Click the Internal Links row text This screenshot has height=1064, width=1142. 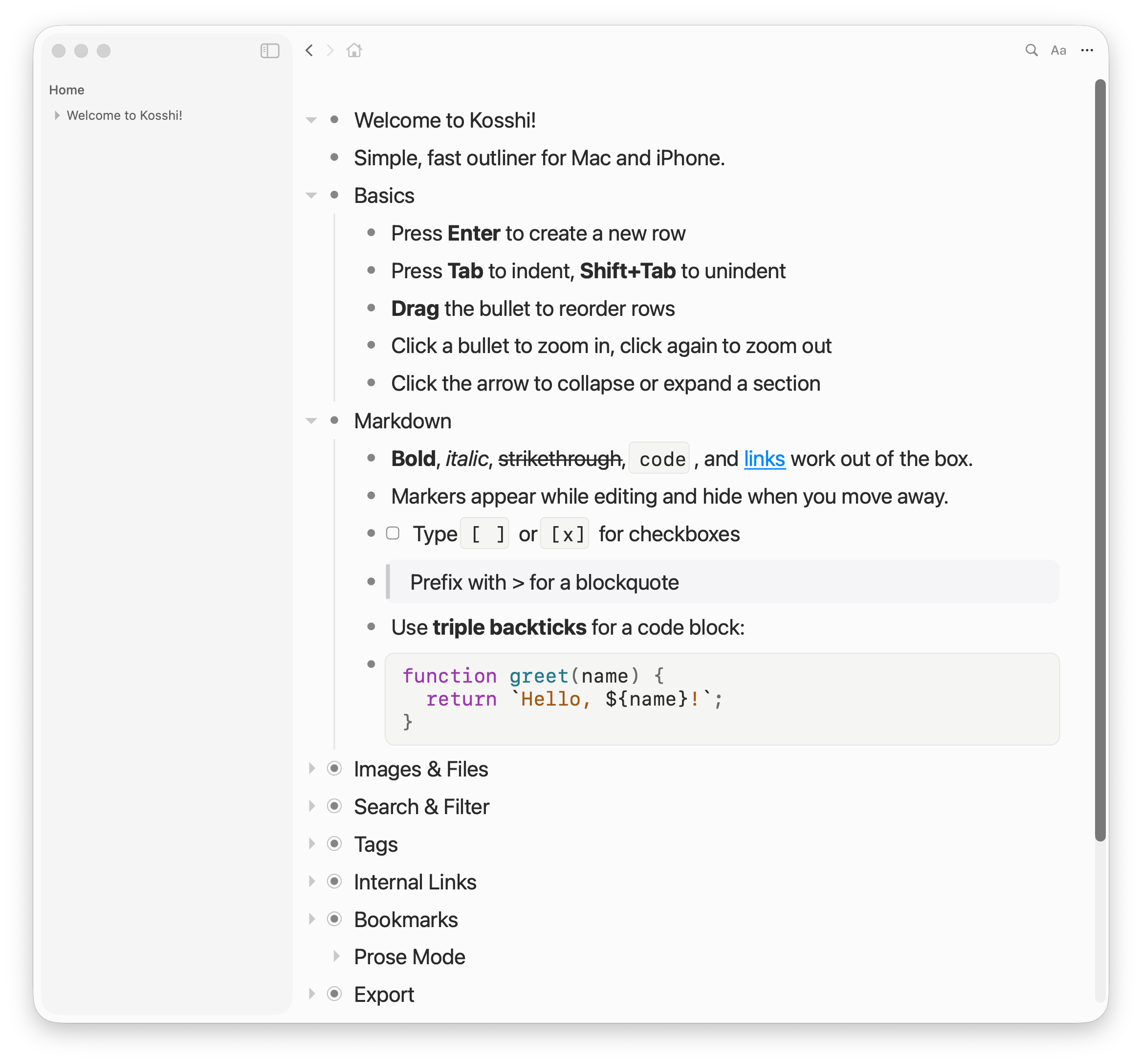click(x=415, y=882)
